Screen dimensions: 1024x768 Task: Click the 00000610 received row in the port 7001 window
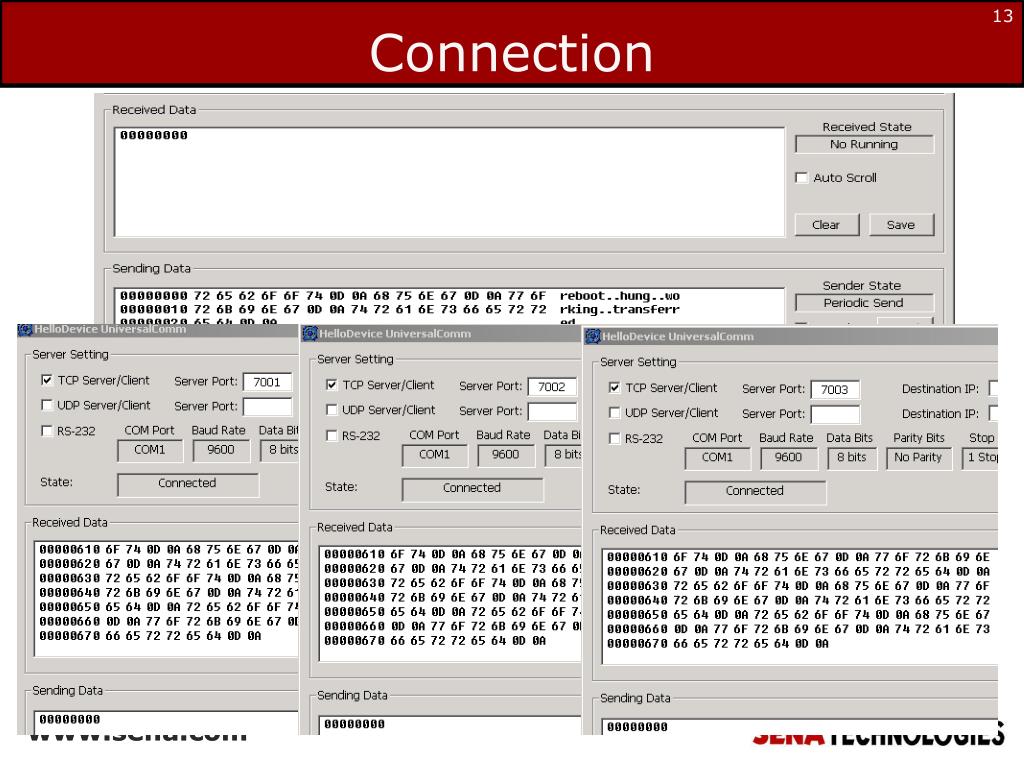click(x=168, y=550)
